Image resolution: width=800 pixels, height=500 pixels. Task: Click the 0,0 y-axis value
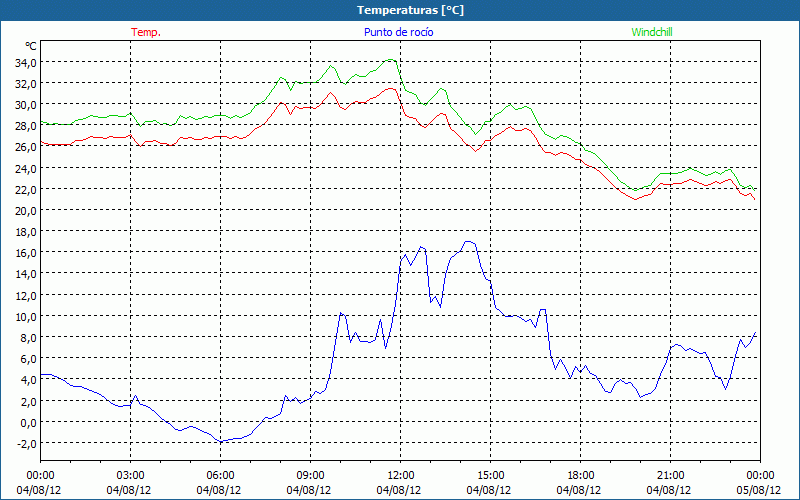click(29, 422)
